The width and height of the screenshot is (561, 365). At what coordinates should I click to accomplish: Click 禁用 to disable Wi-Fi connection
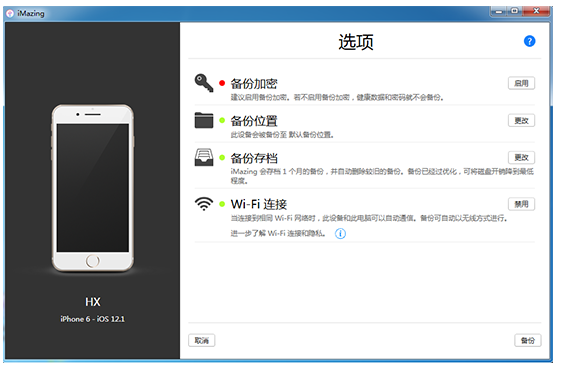[521, 204]
